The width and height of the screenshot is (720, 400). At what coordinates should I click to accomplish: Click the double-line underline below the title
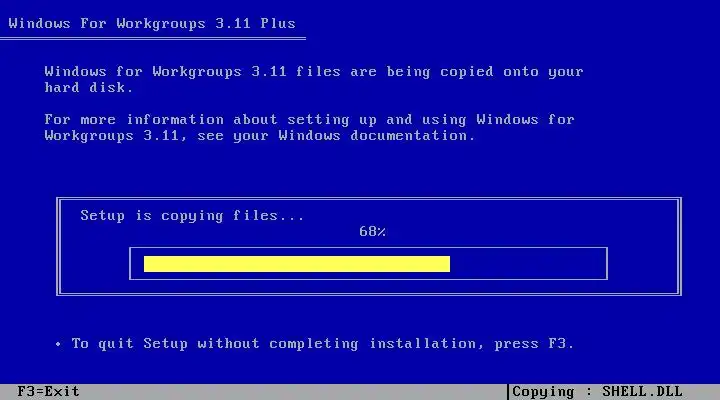tap(153, 39)
